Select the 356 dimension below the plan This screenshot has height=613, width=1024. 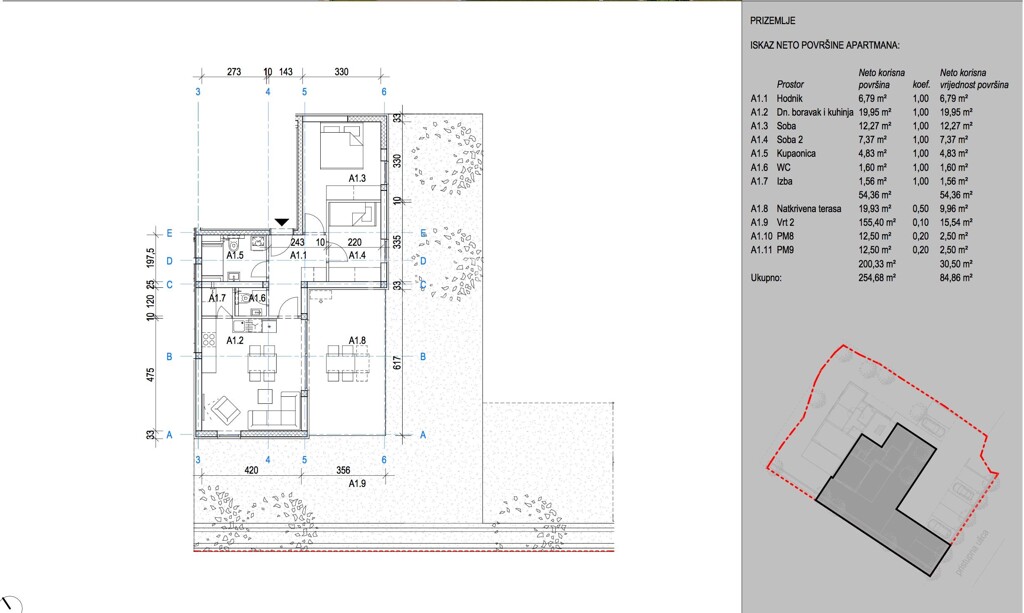(343, 470)
